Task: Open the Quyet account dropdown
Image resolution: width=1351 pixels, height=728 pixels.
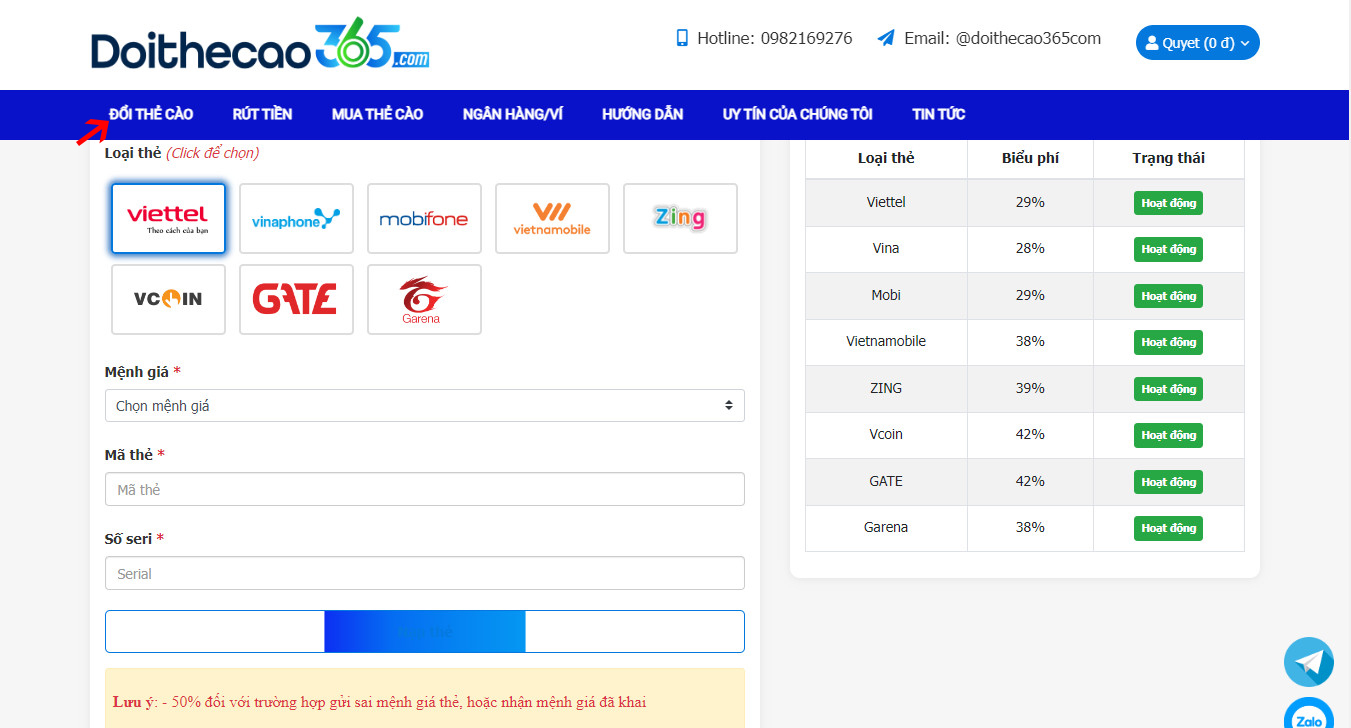Action: [1197, 43]
